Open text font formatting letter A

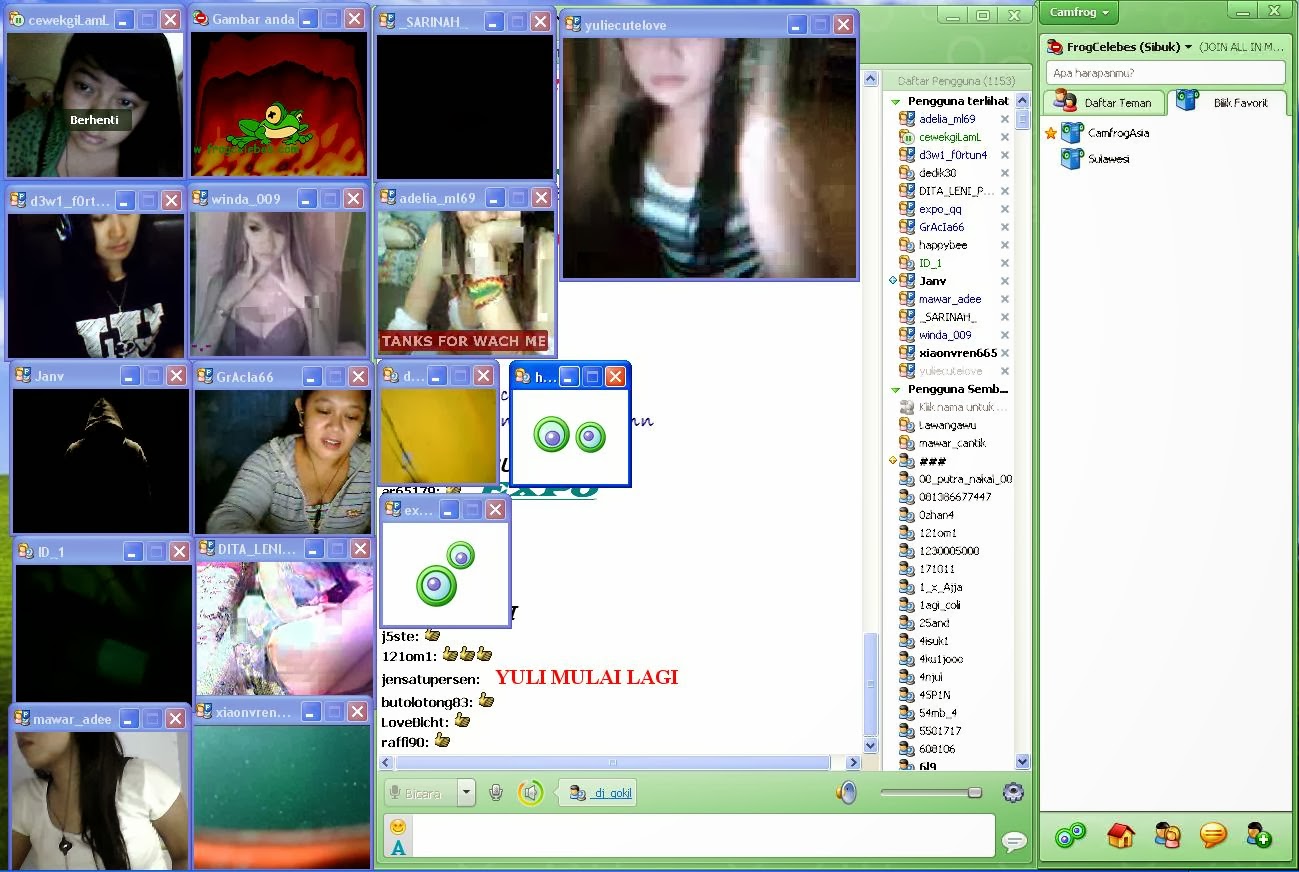click(x=398, y=848)
